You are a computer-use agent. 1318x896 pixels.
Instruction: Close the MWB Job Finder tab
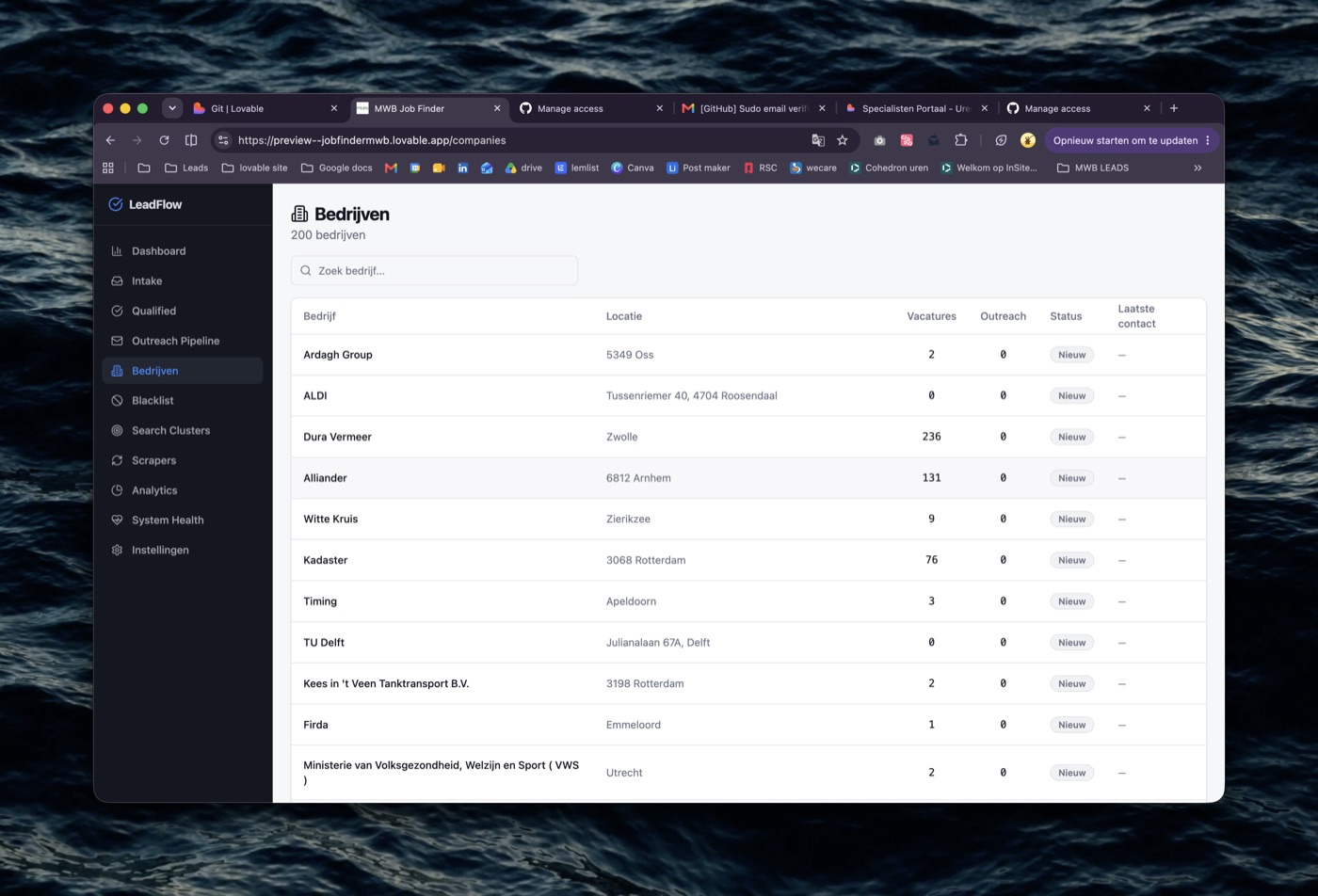point(497,108)
